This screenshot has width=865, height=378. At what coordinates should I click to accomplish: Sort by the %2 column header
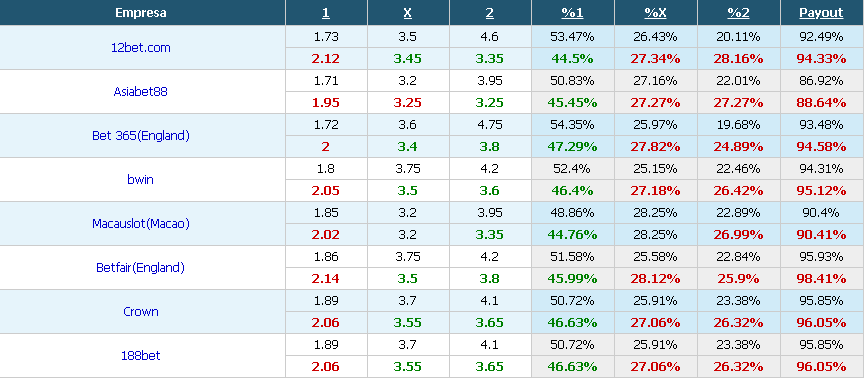[738, 13]
